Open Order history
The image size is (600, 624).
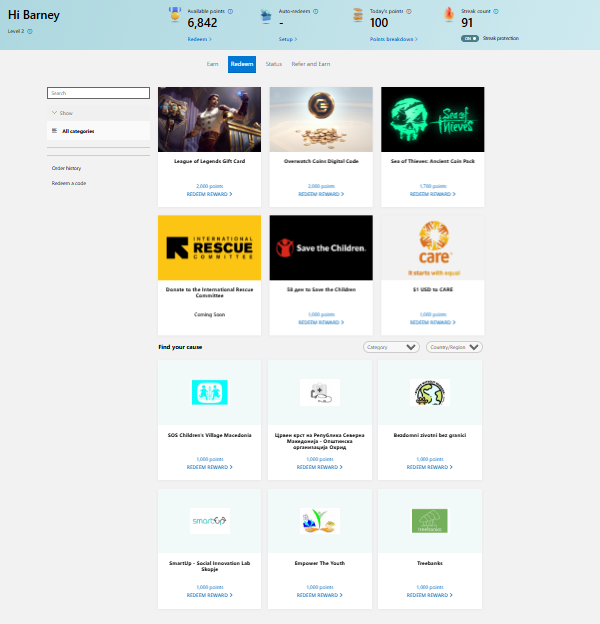click(x=66, y=168)
